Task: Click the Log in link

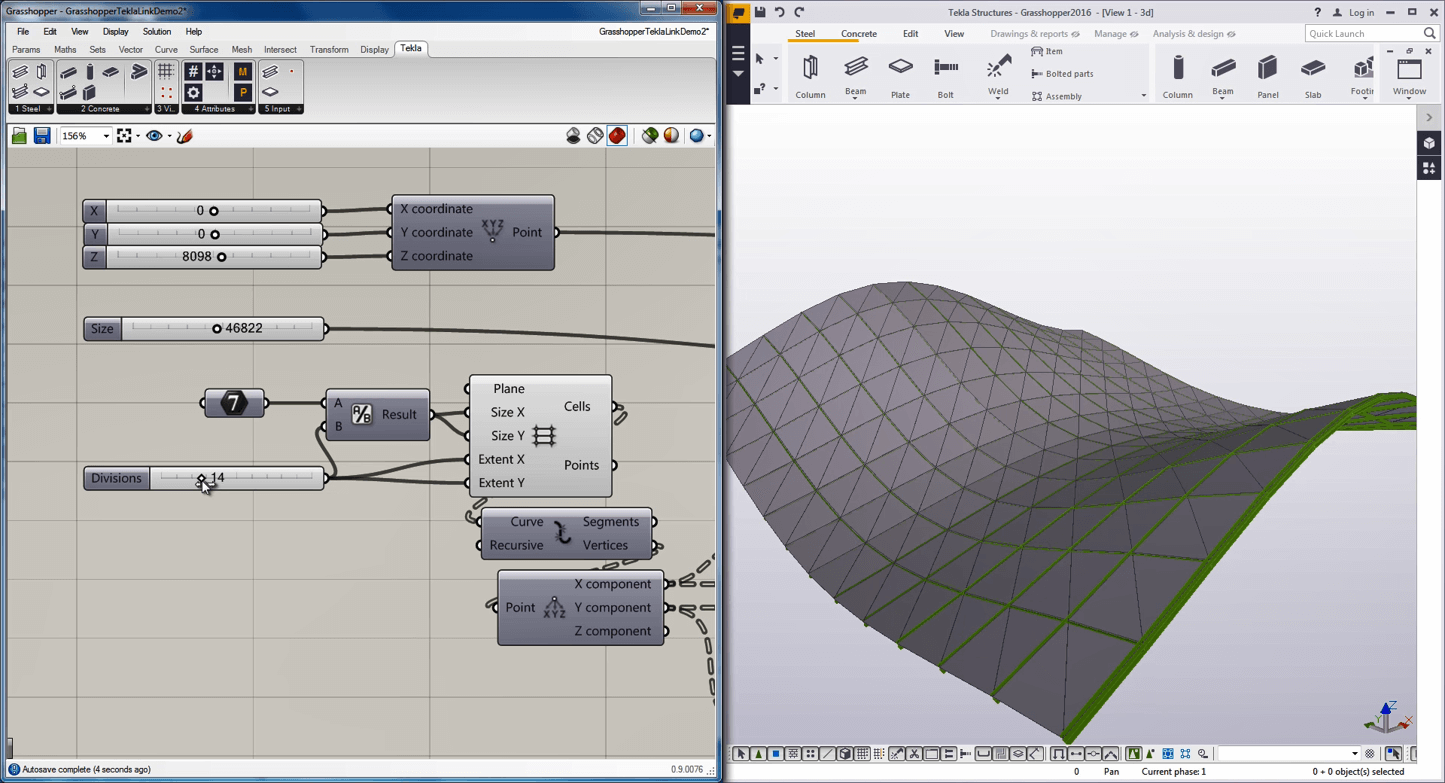Action: pos(1361,13)
